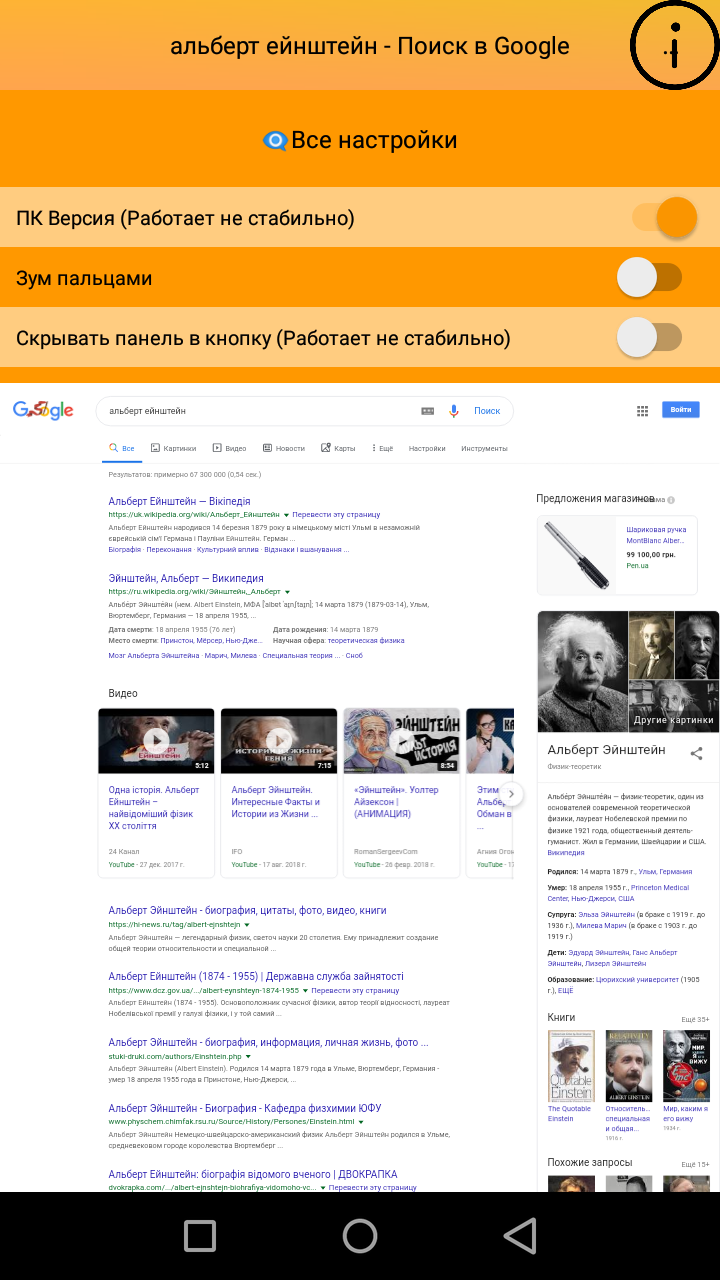
Task: Tap the Android recent apps square button
Action: click(200, 1236)
